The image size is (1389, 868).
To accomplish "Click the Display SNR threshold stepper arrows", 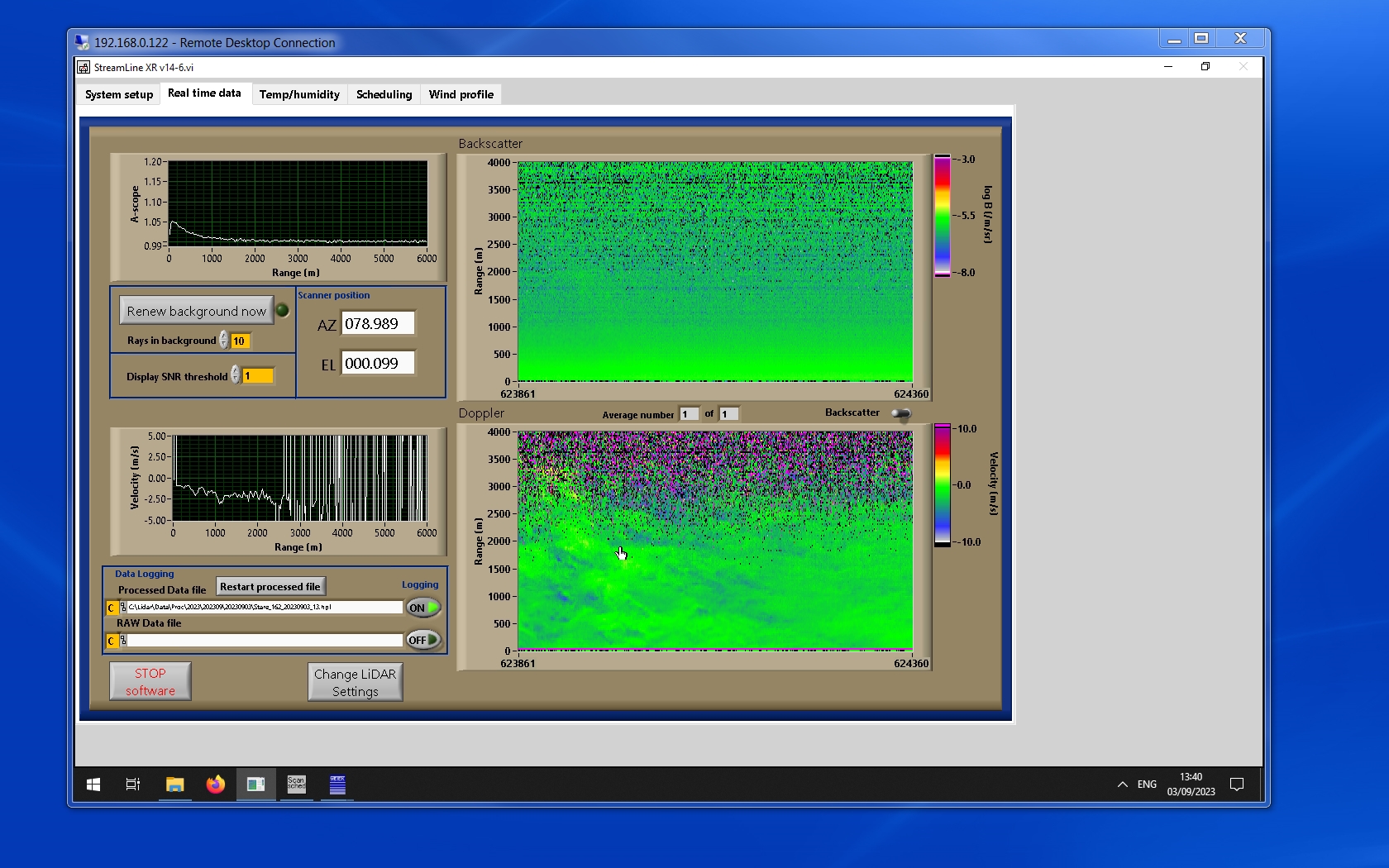I will [x=236, y=375].
